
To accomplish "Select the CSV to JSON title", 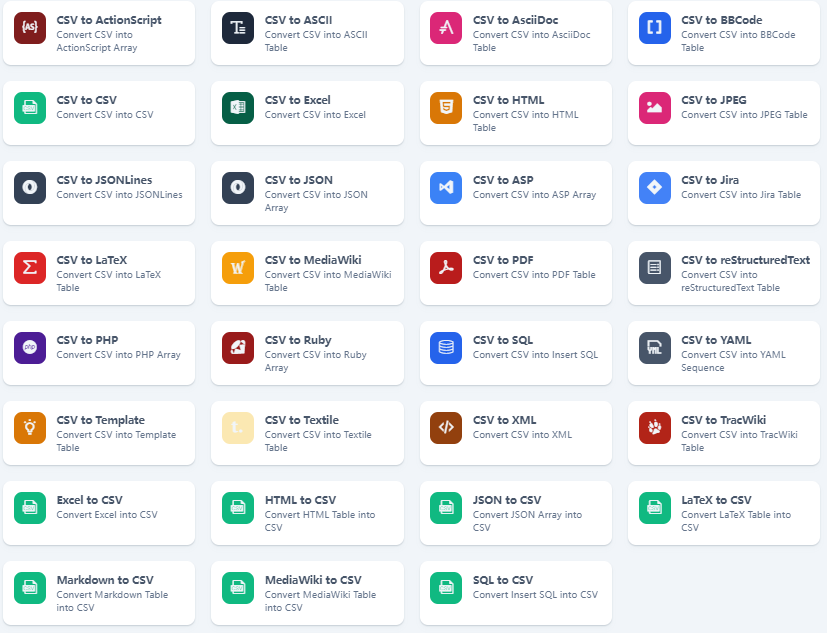I will [x=299, y=180].
